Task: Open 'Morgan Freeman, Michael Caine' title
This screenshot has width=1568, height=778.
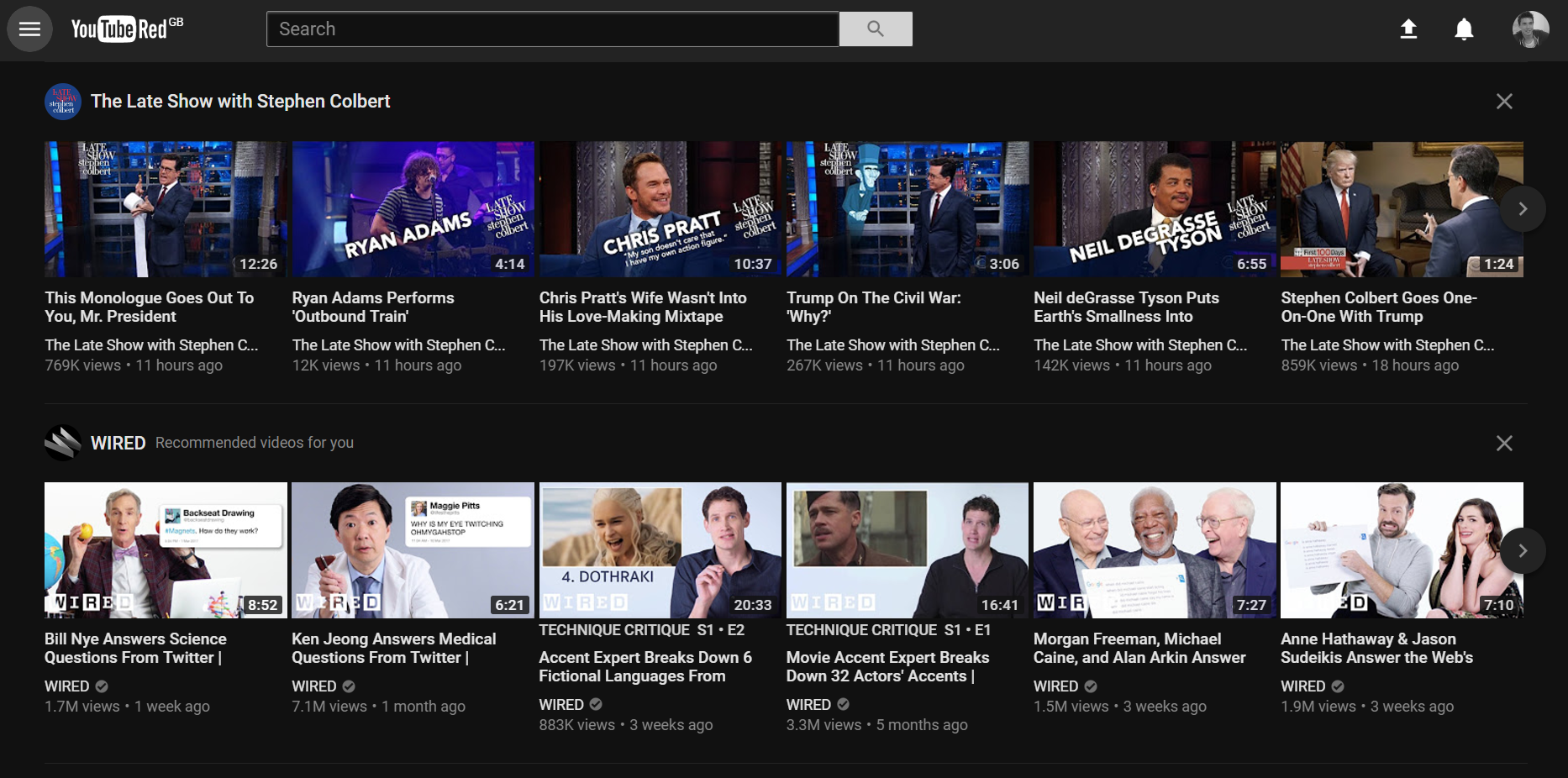Action: (1139, 649)
